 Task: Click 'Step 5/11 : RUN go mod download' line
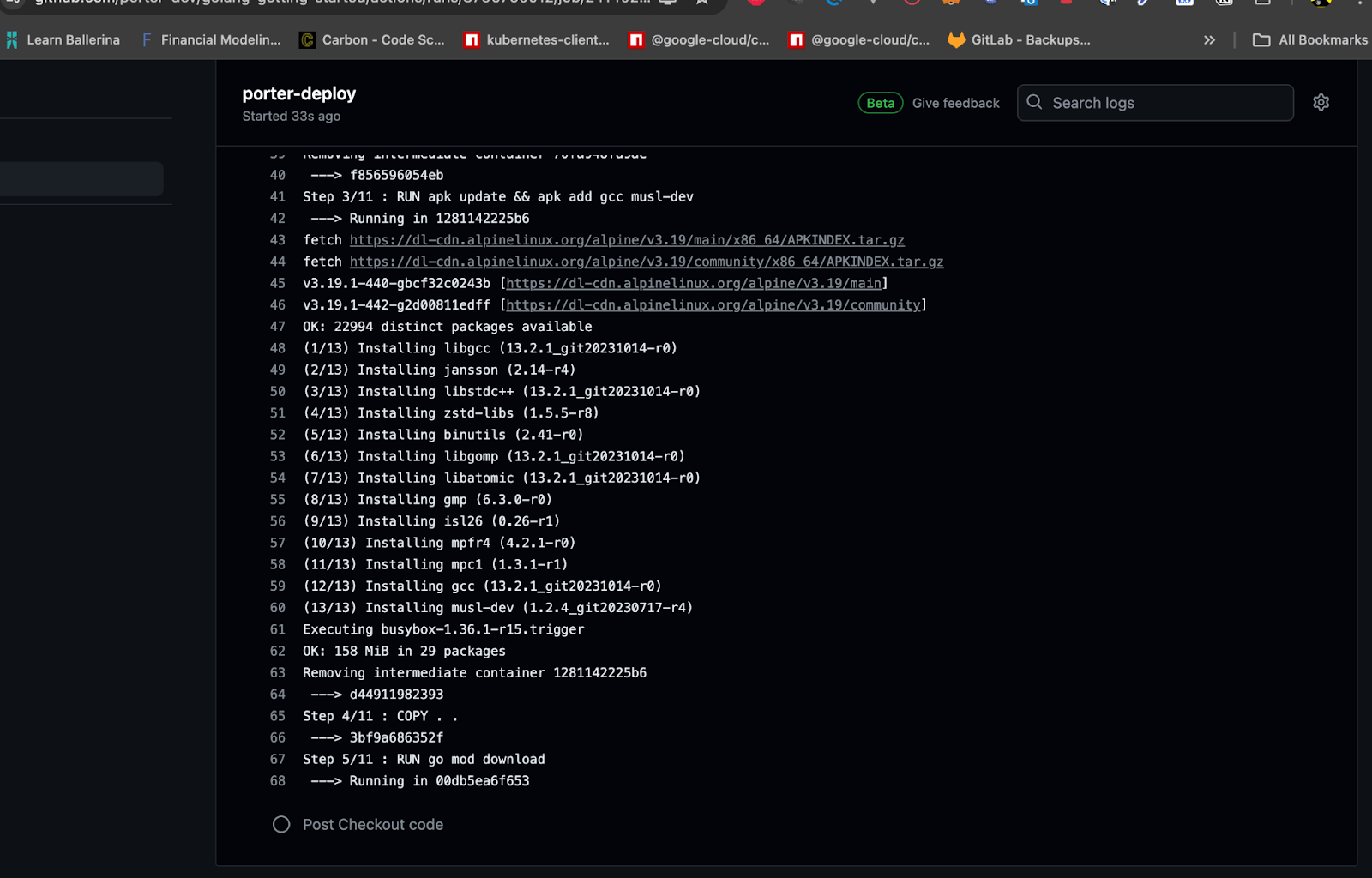coord(424,759)
